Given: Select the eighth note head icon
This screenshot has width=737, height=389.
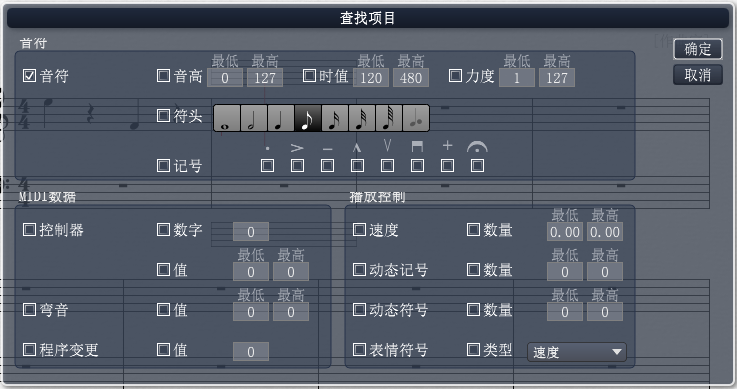Looking at the screenshot, I should coord(308,118).
